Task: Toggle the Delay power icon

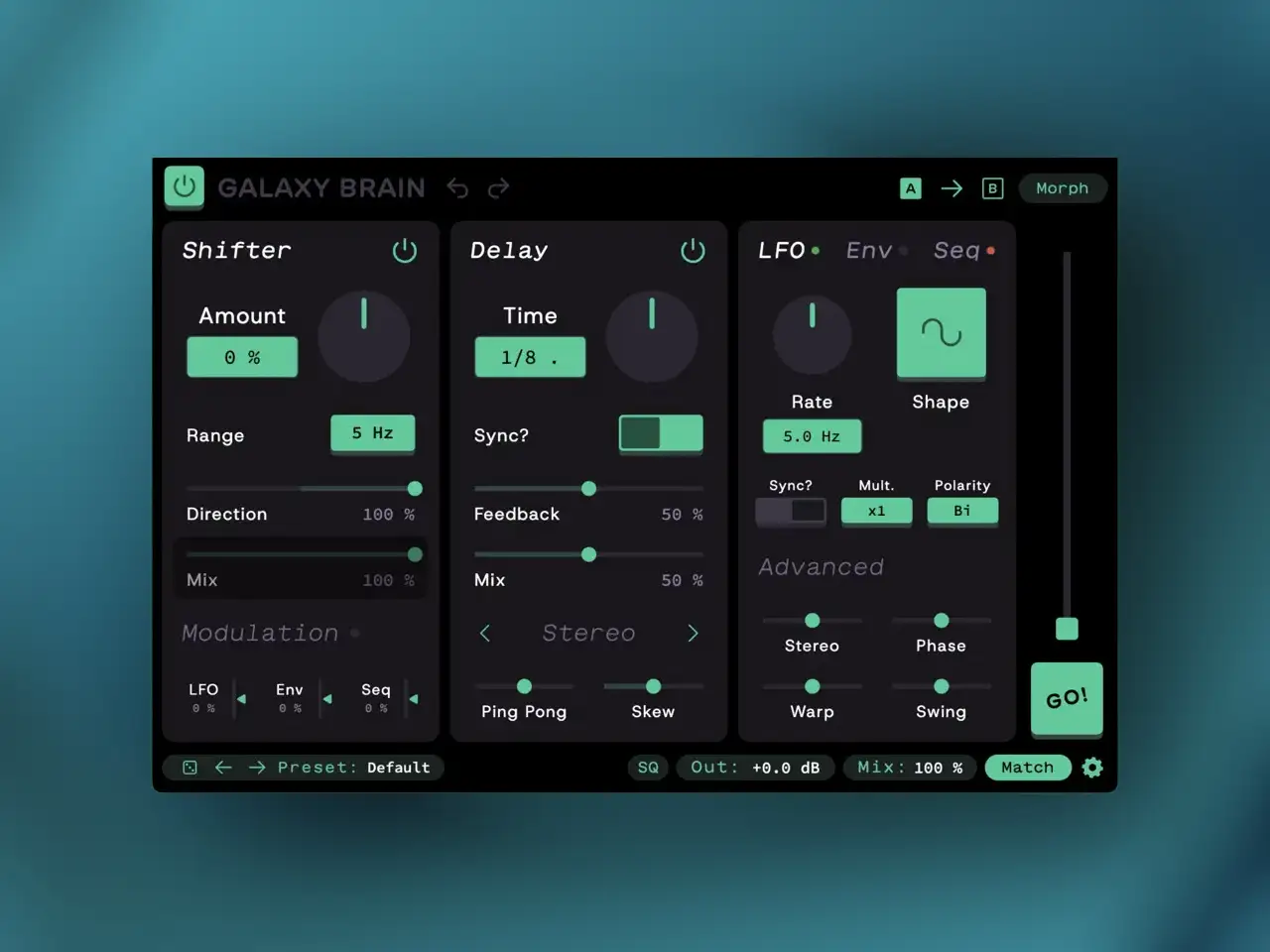Action: coord(693,251)
